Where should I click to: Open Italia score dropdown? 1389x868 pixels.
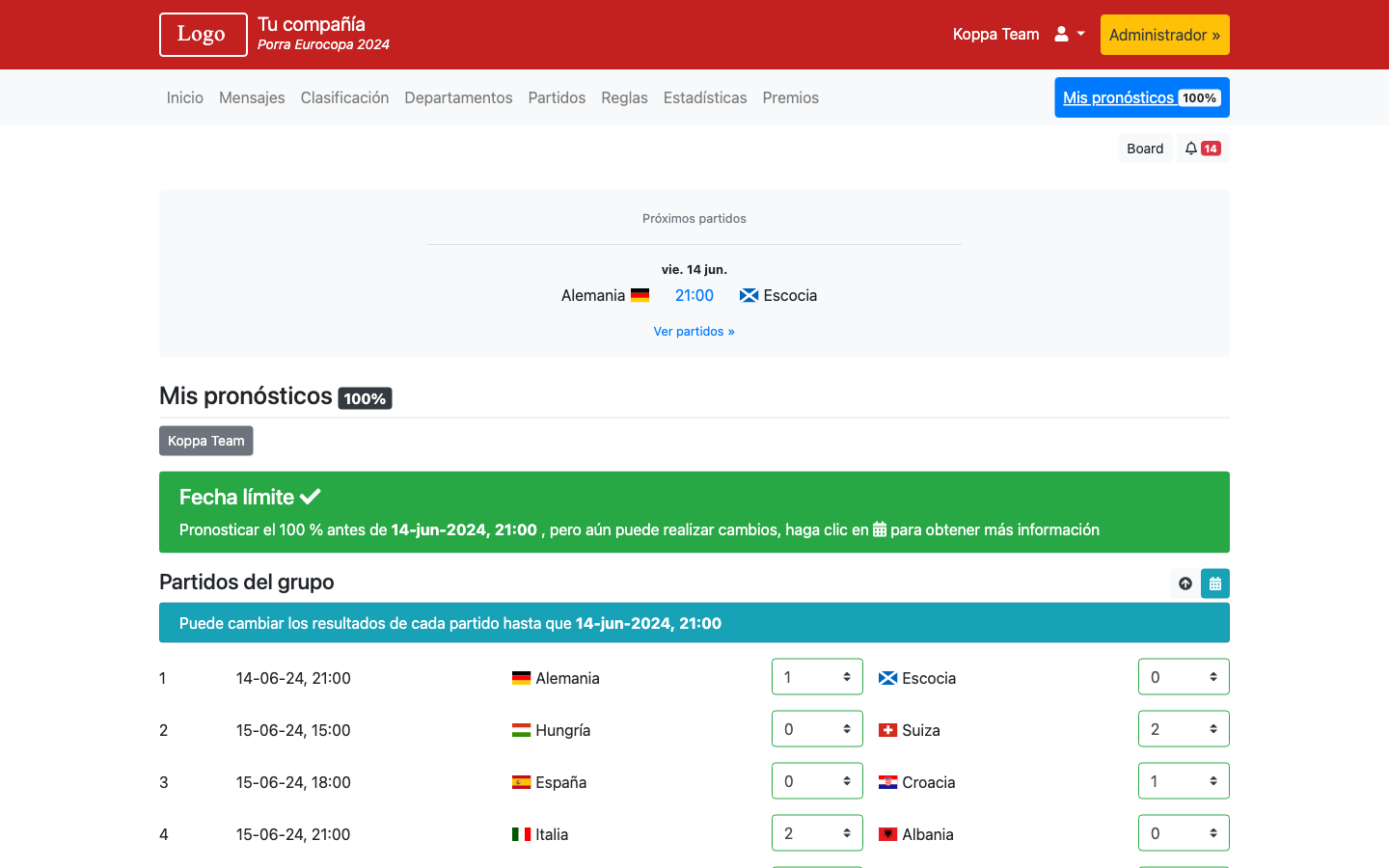click(817, 833)
